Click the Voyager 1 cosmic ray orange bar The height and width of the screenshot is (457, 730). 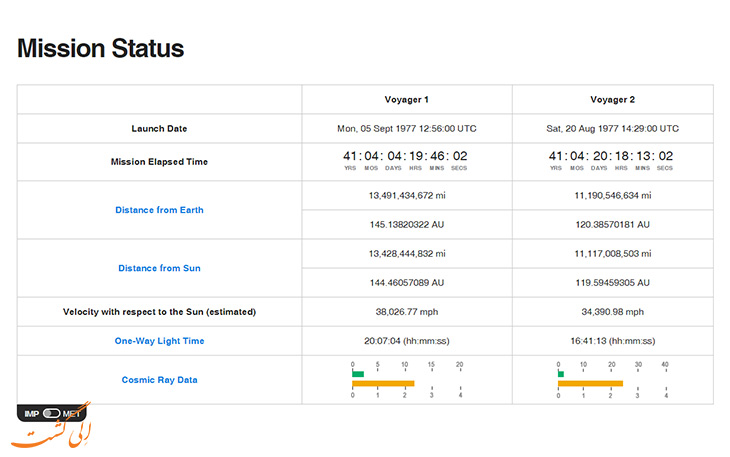pyautogui.click(x=383, y=383)
